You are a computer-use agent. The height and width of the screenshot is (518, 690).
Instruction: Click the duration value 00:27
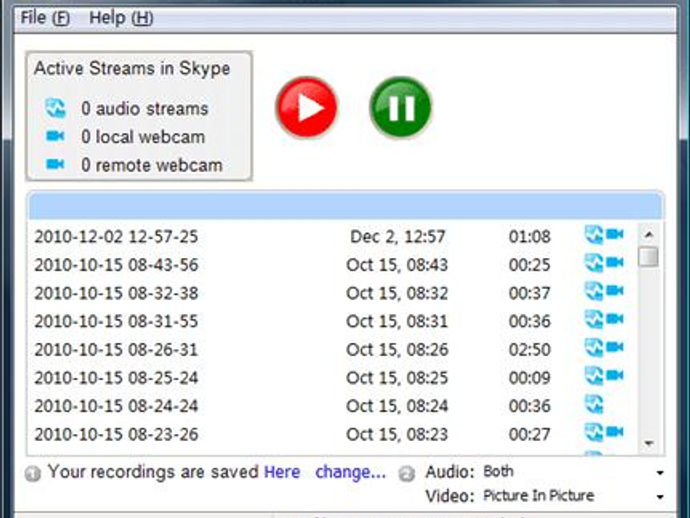click(x=529, y=434)
